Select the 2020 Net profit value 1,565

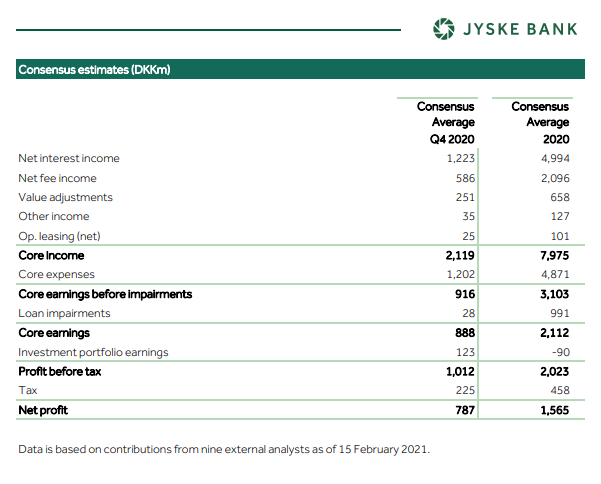point(551,410)
